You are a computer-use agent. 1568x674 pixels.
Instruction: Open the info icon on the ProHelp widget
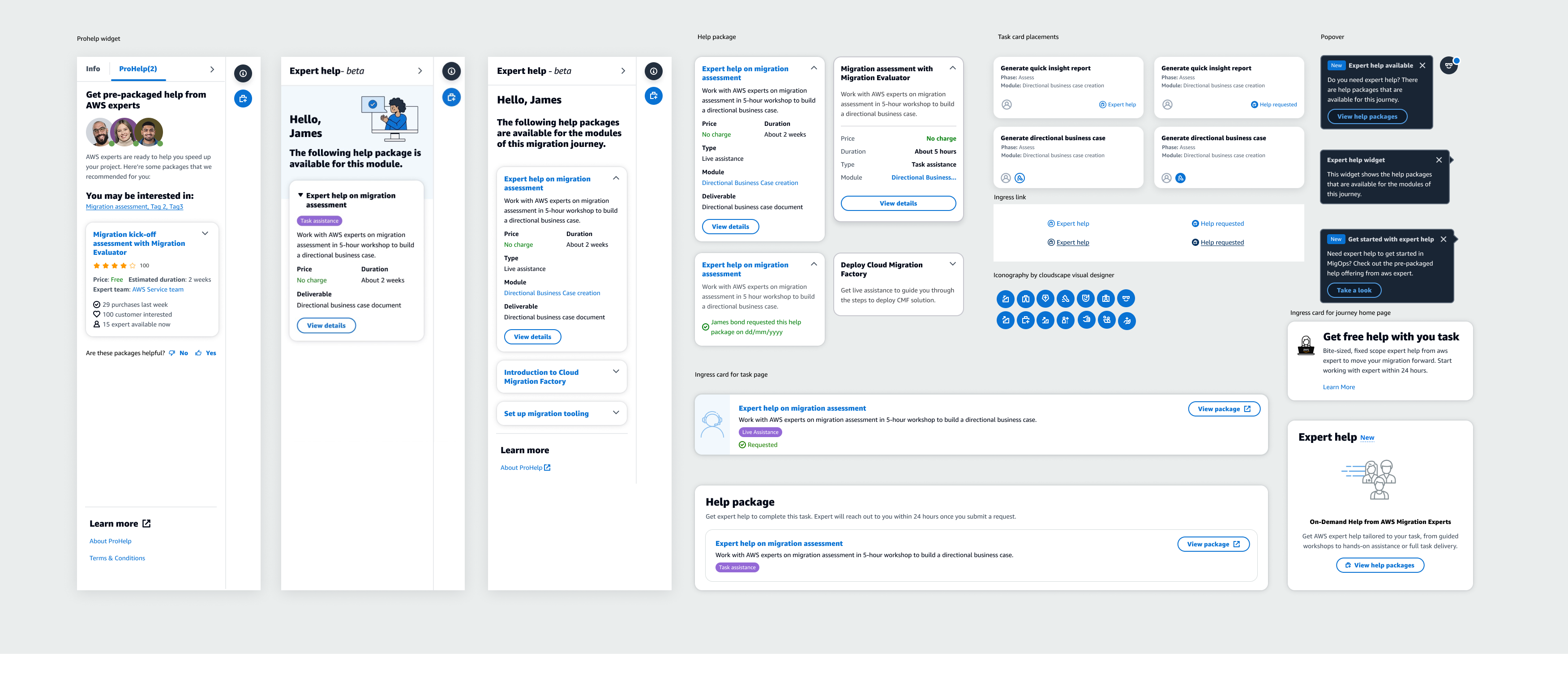click(x=243, y=73)
